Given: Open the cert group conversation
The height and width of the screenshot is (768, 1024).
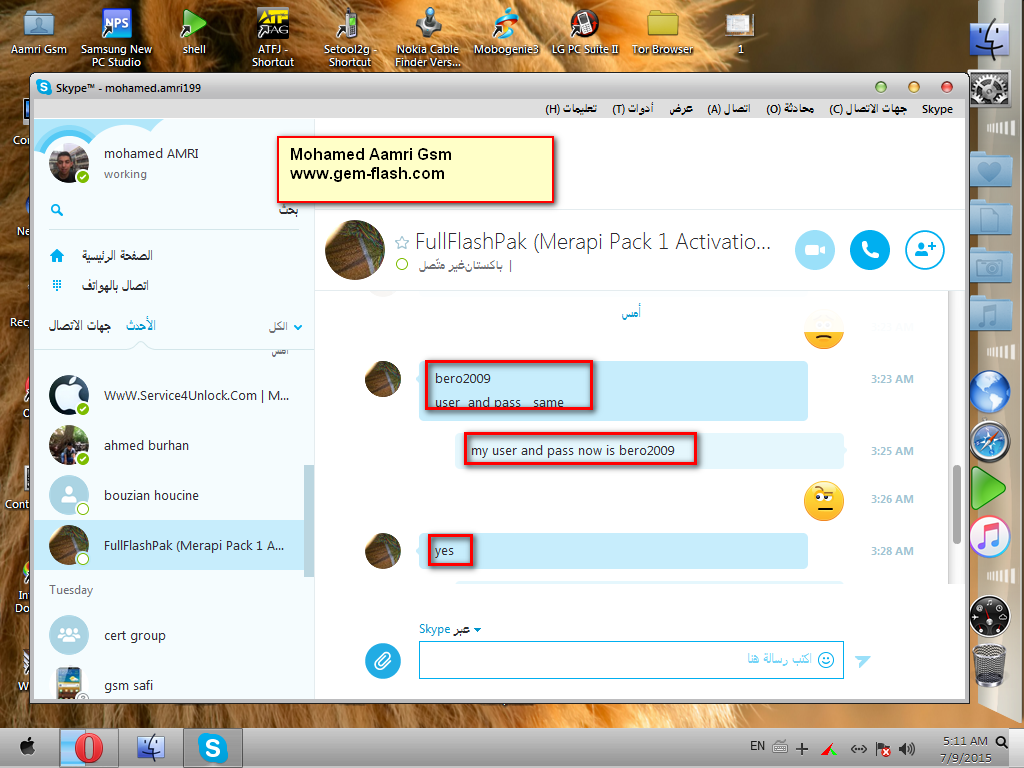Looking at the screenshot, I should [x=169, y=635].
